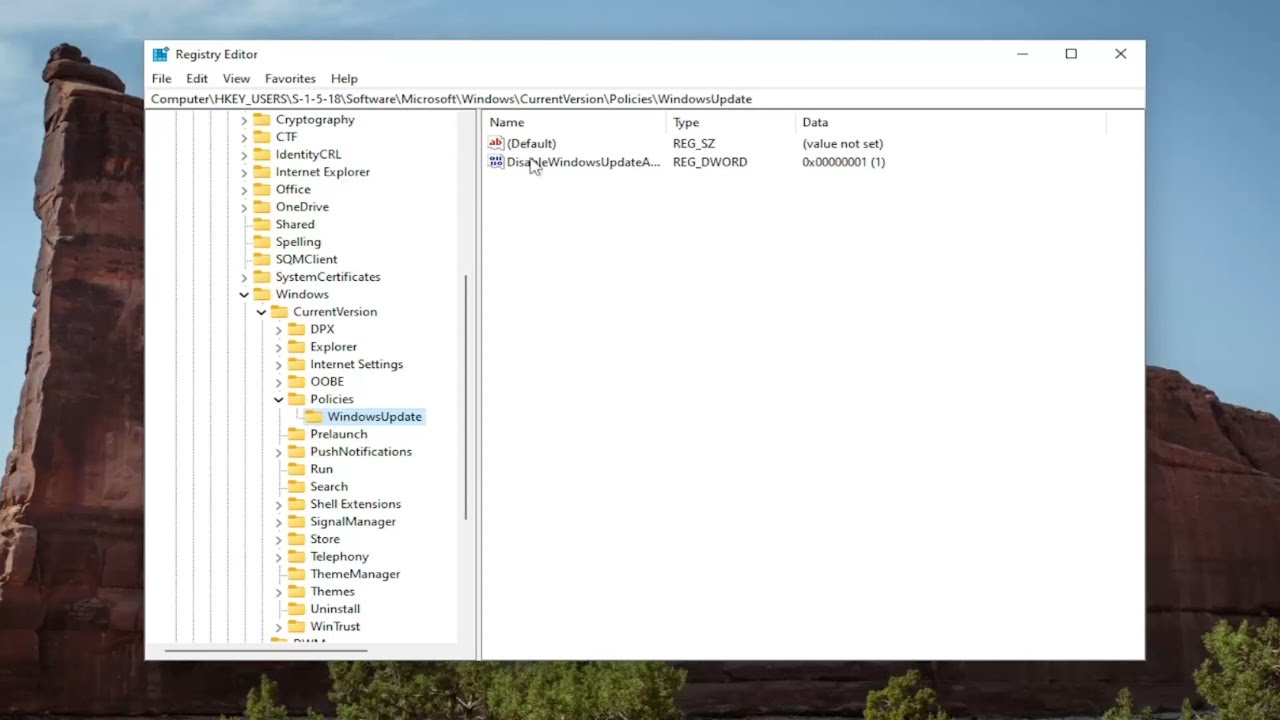Viewport: 1280px width, 720px height.
Task: Select the Uninstall folder icon
Action: [x=296, y=610]
